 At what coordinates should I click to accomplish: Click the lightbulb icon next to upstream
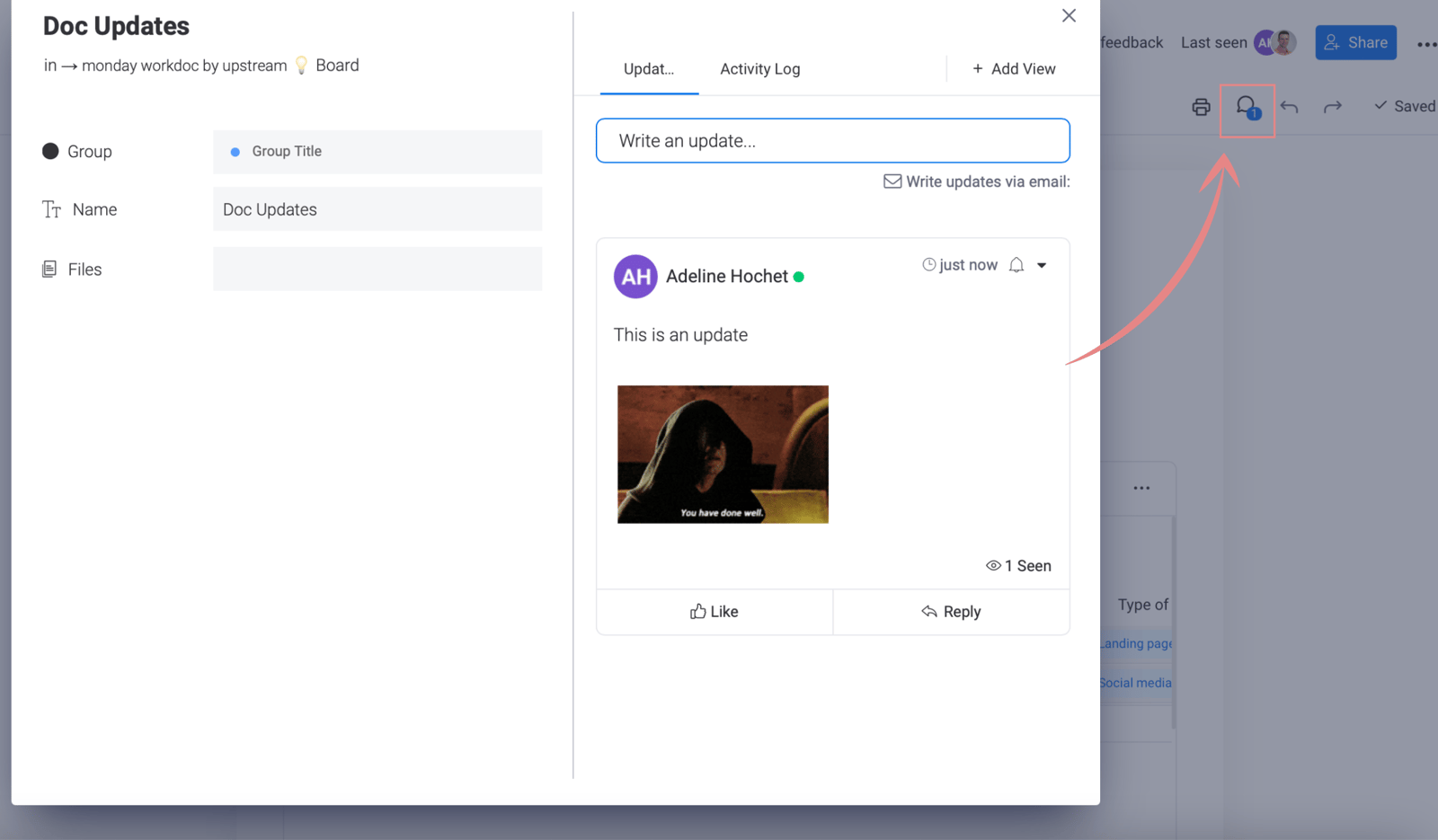point(300,65)
